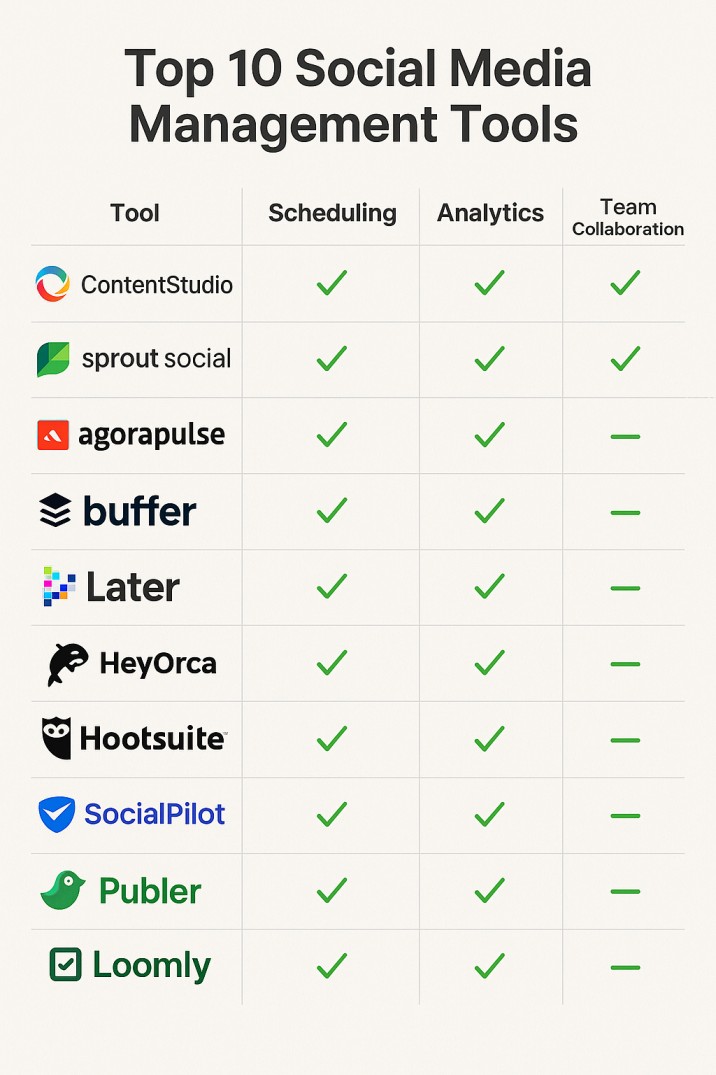
Task: Click the Agorapulse Team Collaboration dash
Action: pyautogui.click(x=625, y=437)
